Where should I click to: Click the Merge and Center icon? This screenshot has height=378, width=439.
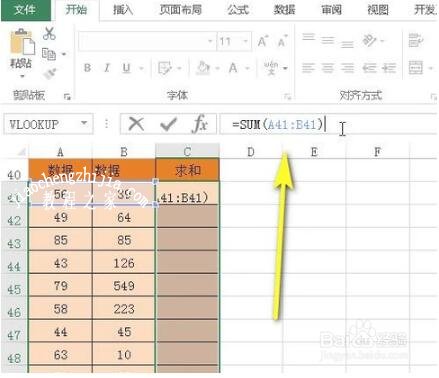(416, 68)
